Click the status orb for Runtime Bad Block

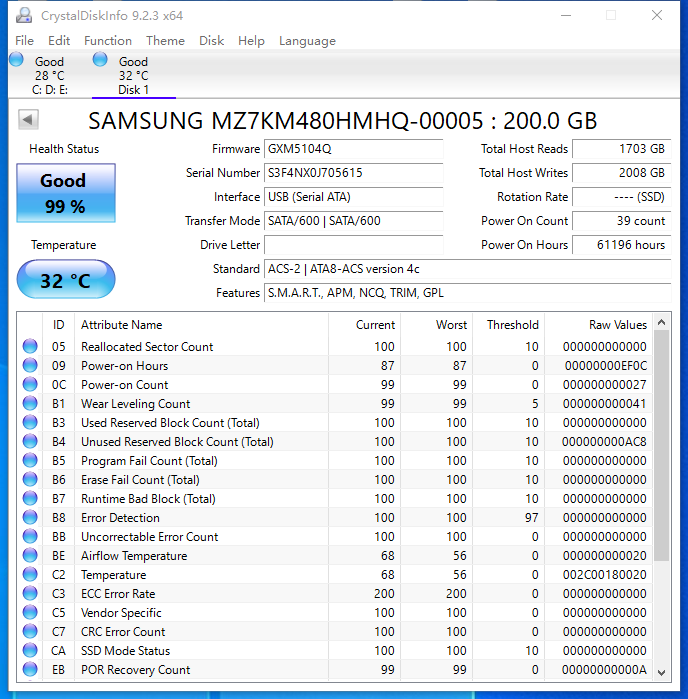30,498
